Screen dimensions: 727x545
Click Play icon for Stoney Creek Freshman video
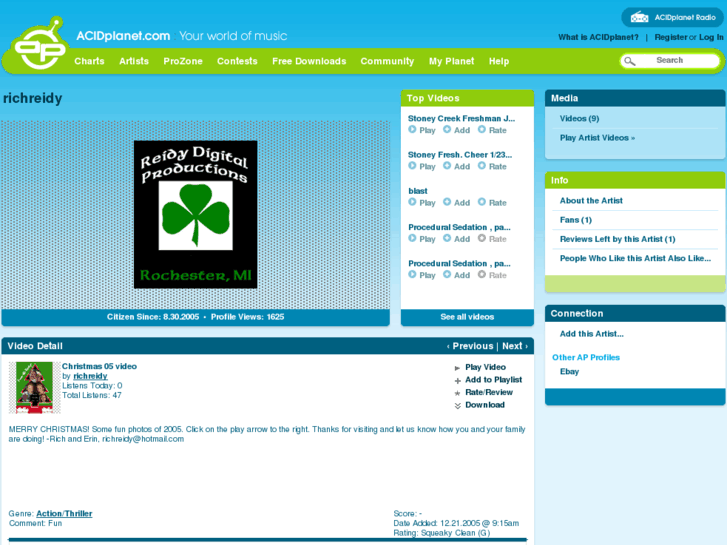(412, 129)
